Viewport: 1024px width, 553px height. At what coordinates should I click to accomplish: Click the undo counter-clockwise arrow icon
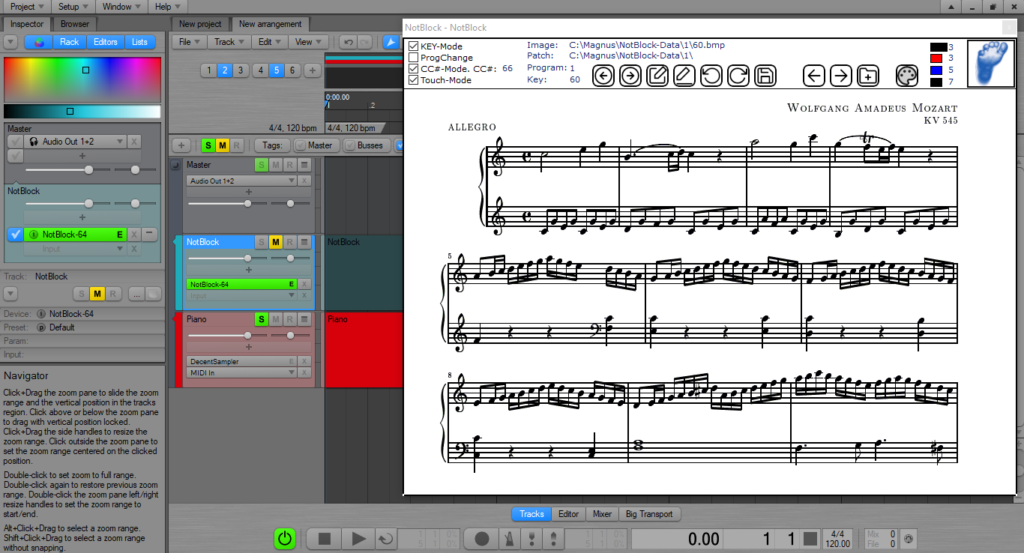pyautogui.click(x=711, y=76)
